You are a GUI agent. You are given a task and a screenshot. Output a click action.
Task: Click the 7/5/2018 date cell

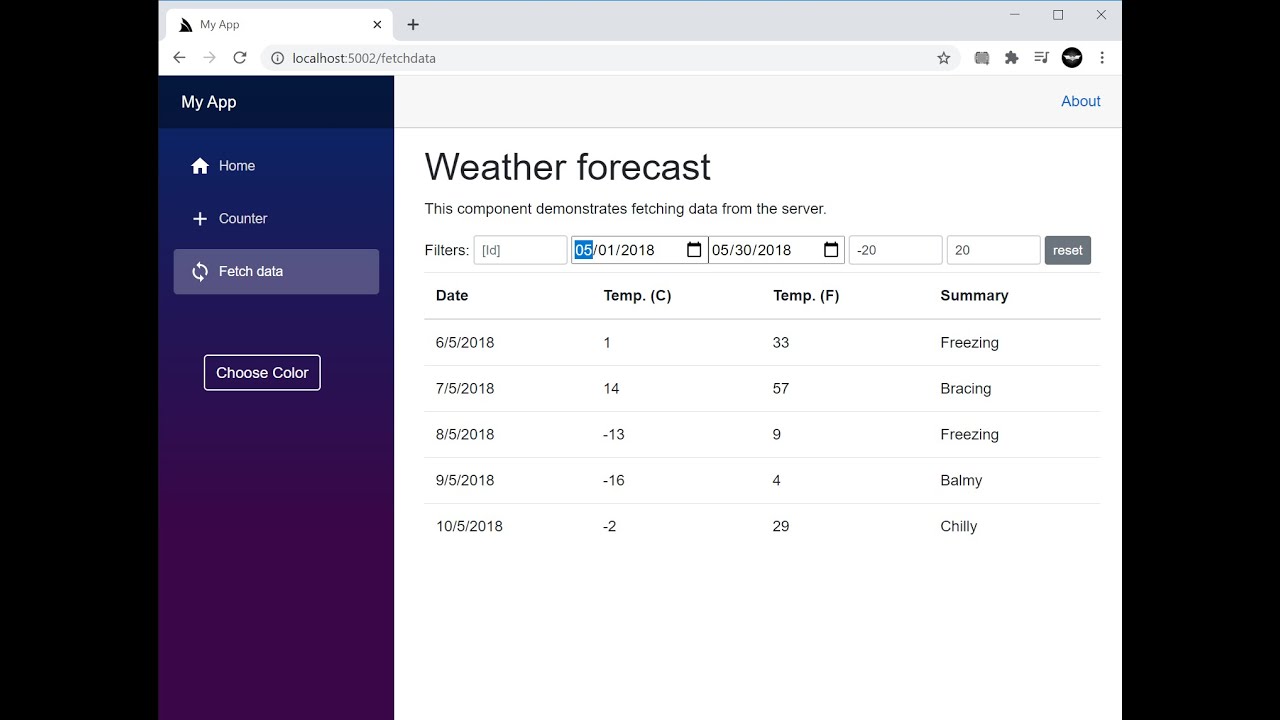[465, 389]
